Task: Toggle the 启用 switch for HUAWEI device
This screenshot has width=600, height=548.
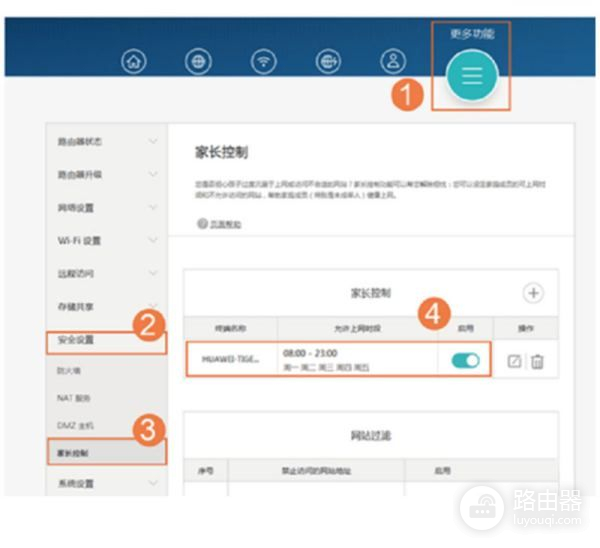Action: point(465,360)
